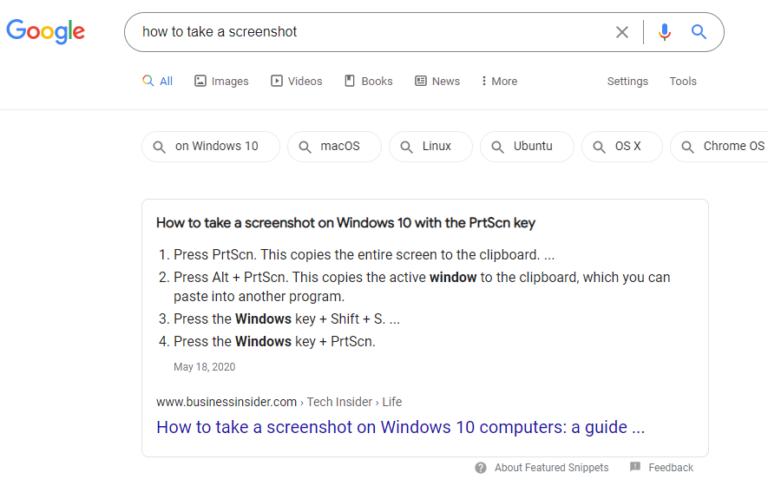This screenshot has width=768, height=486.
Task: Open the Books results tab
Action: (368, 81)
